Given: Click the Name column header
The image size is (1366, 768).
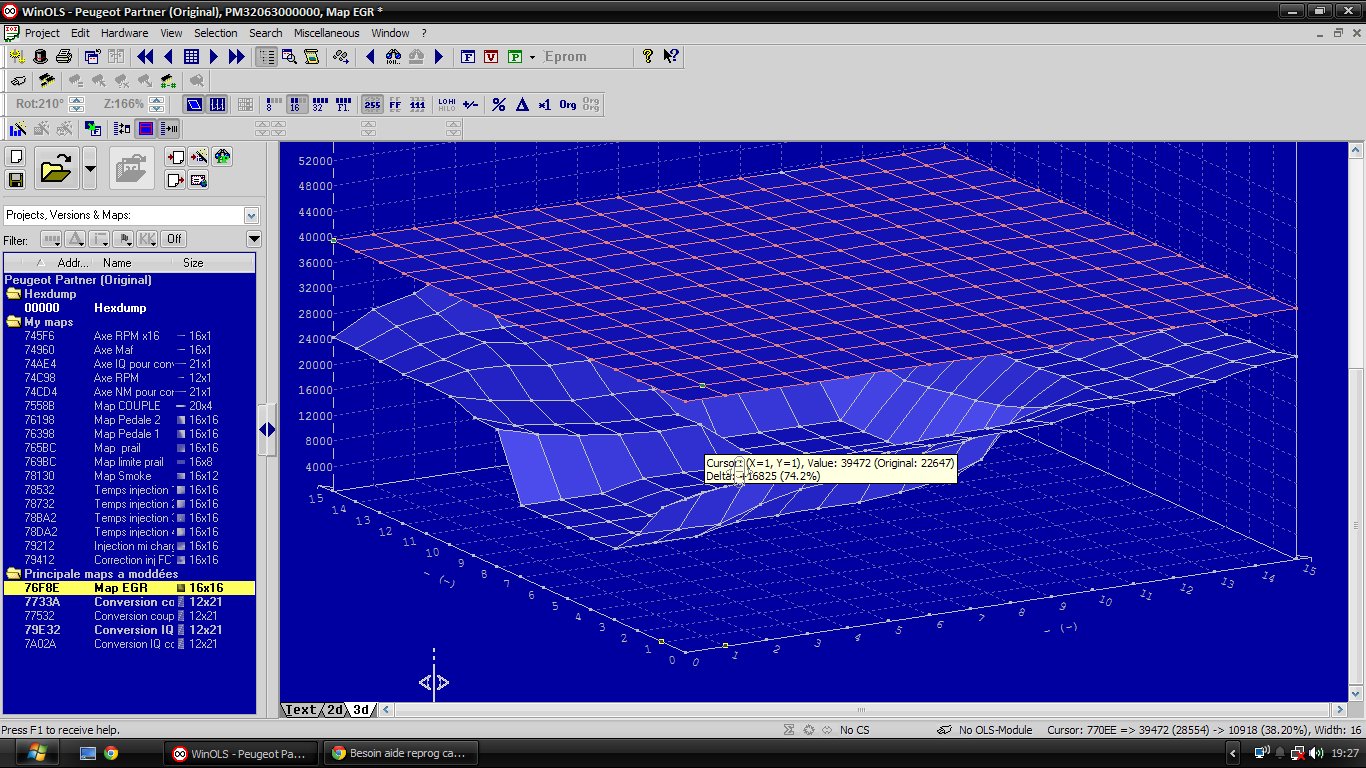Looking at the screenshot, I should click(x=117, y=263).
